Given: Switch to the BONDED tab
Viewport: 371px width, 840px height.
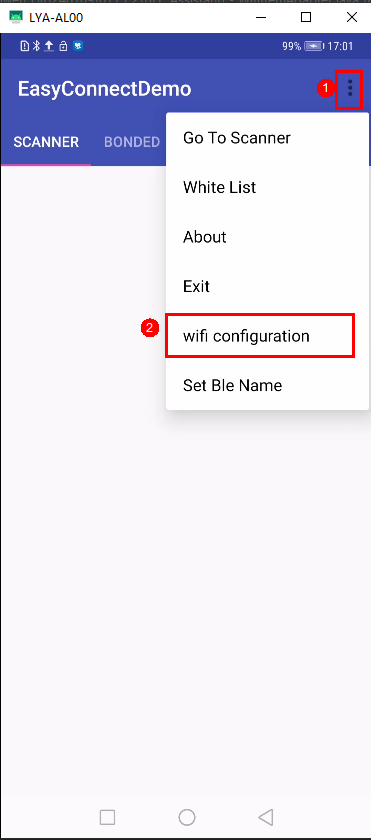Looking at the screenshot, I should (x=132, y=142).
